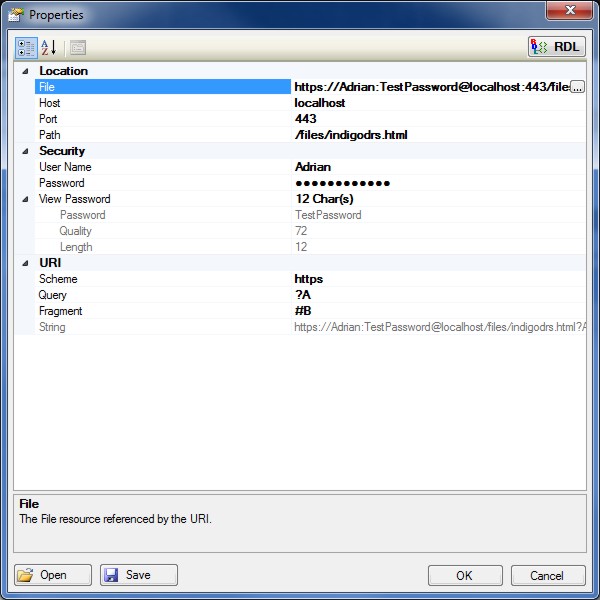Collapse the Location category
The width and height of the screenshot is (600, 600).
tap(25, 71)
